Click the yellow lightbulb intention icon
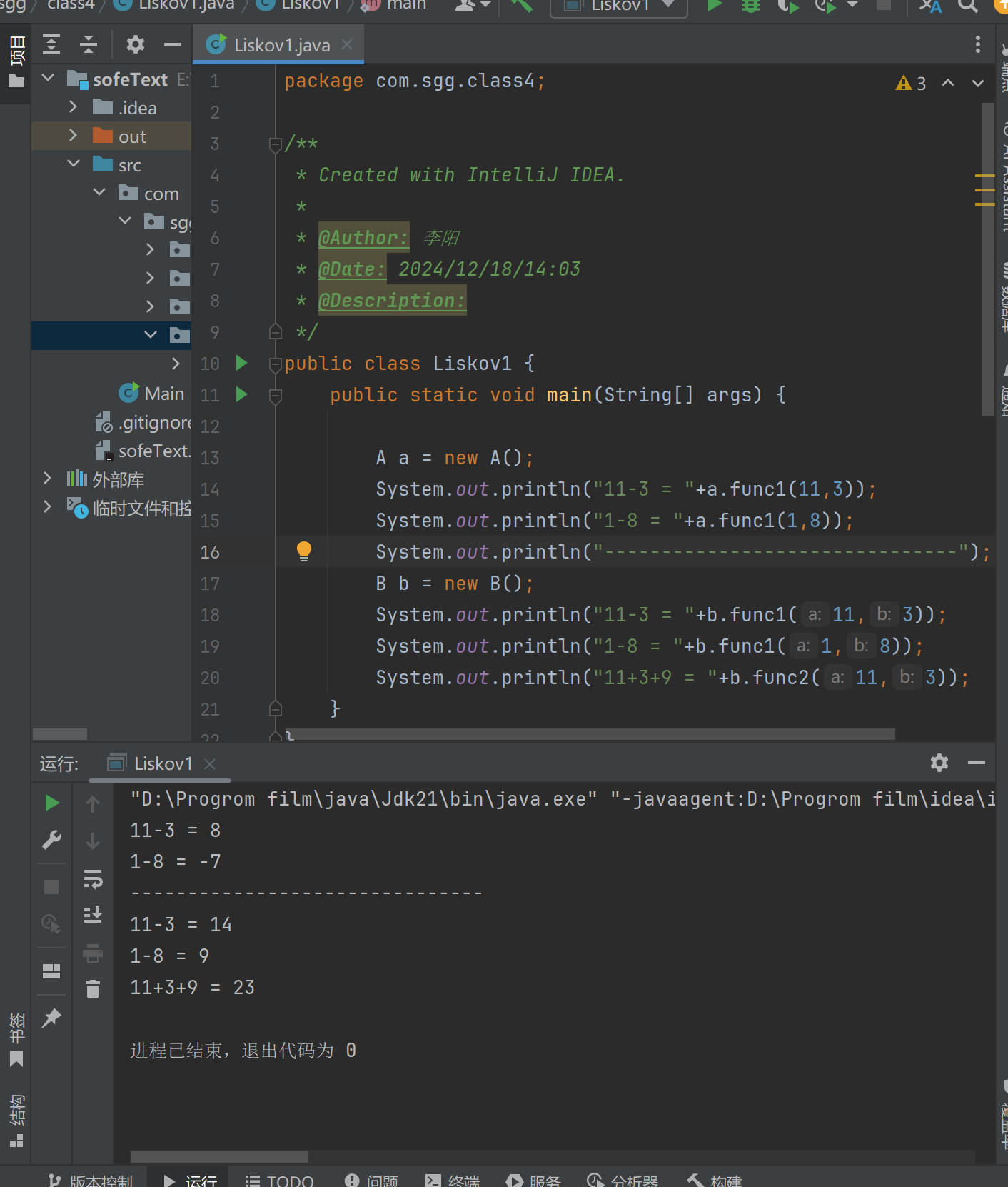The height and width of the screenshot is (1187, 1008). tap(303, 551)
